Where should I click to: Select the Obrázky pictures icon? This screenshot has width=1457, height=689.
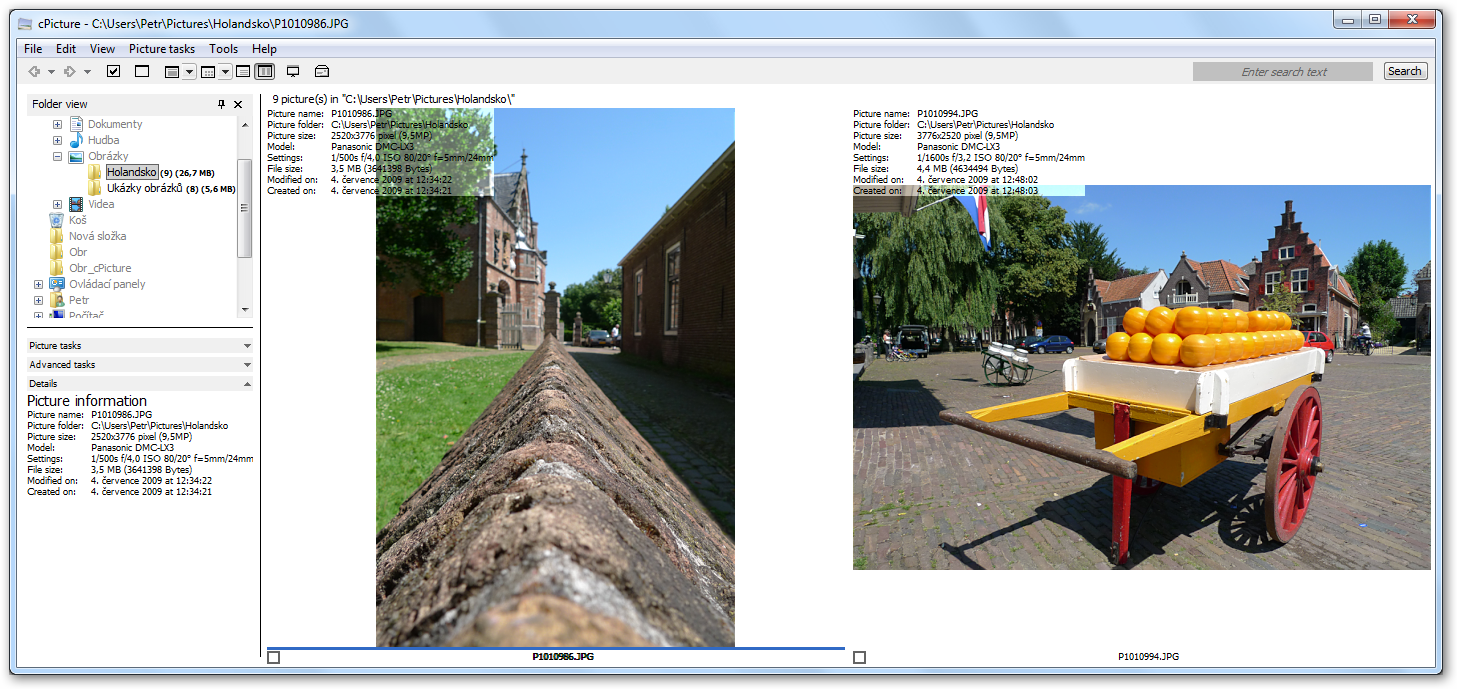[76, 156]
